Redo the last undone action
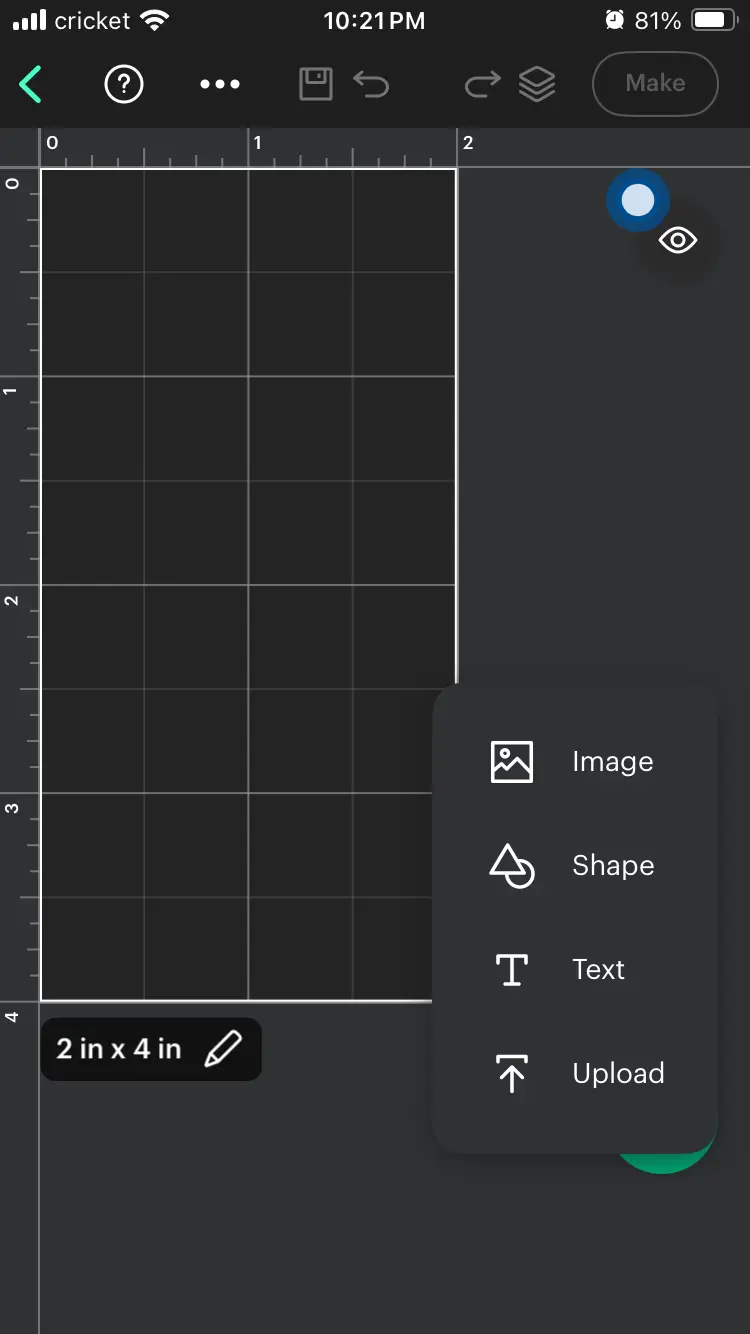 click(x=482, y=84)
